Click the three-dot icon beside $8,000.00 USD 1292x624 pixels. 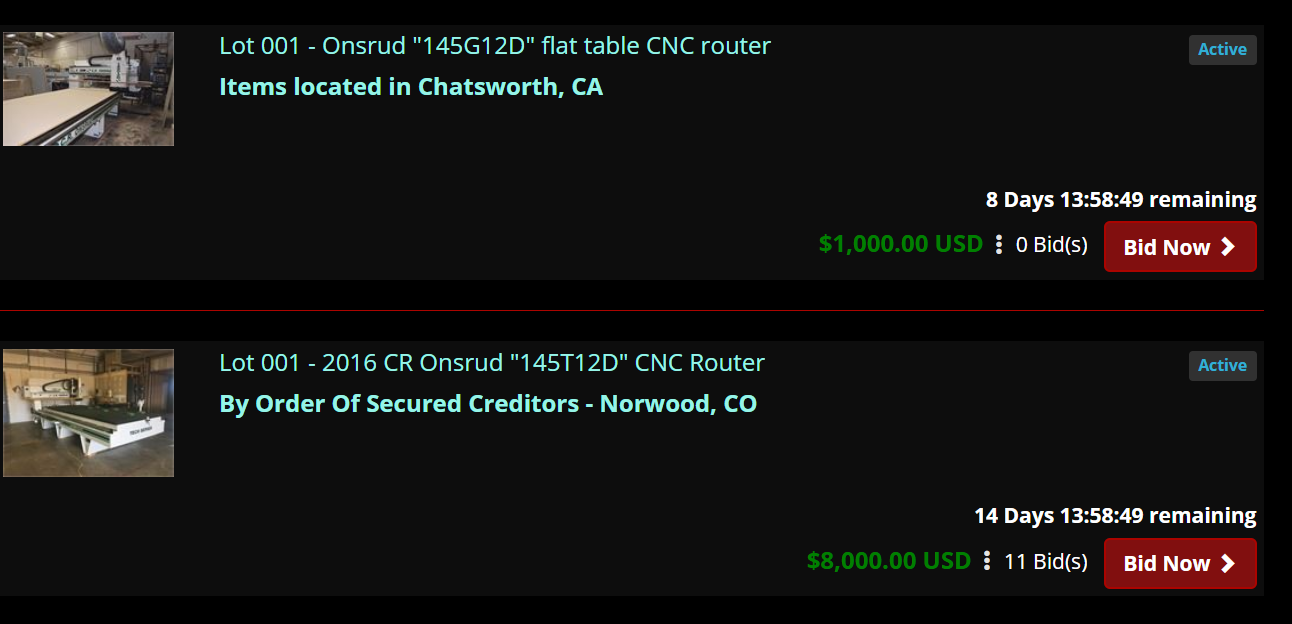pyautogui.click(x=987, y=561)
